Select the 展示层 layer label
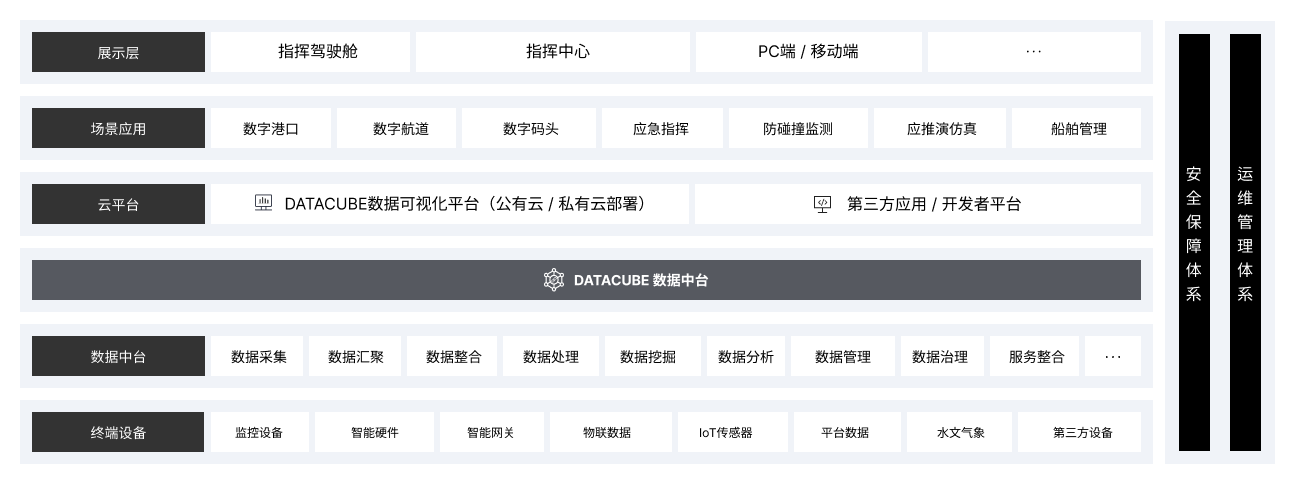Viewport: 1295px width, 484px height. point(118,52)
